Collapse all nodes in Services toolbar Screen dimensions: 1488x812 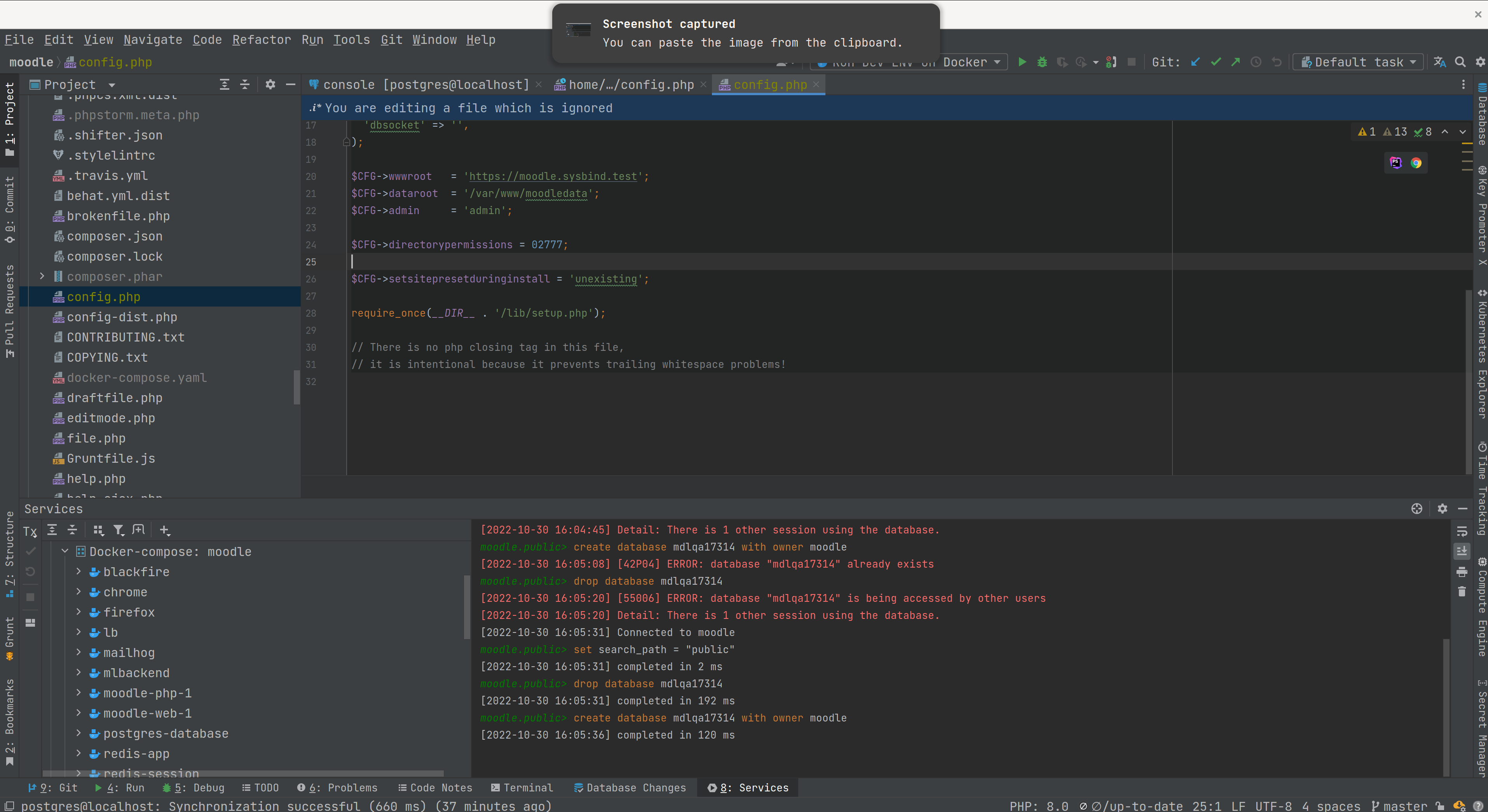pyautogui.click(x=72, y=530)
